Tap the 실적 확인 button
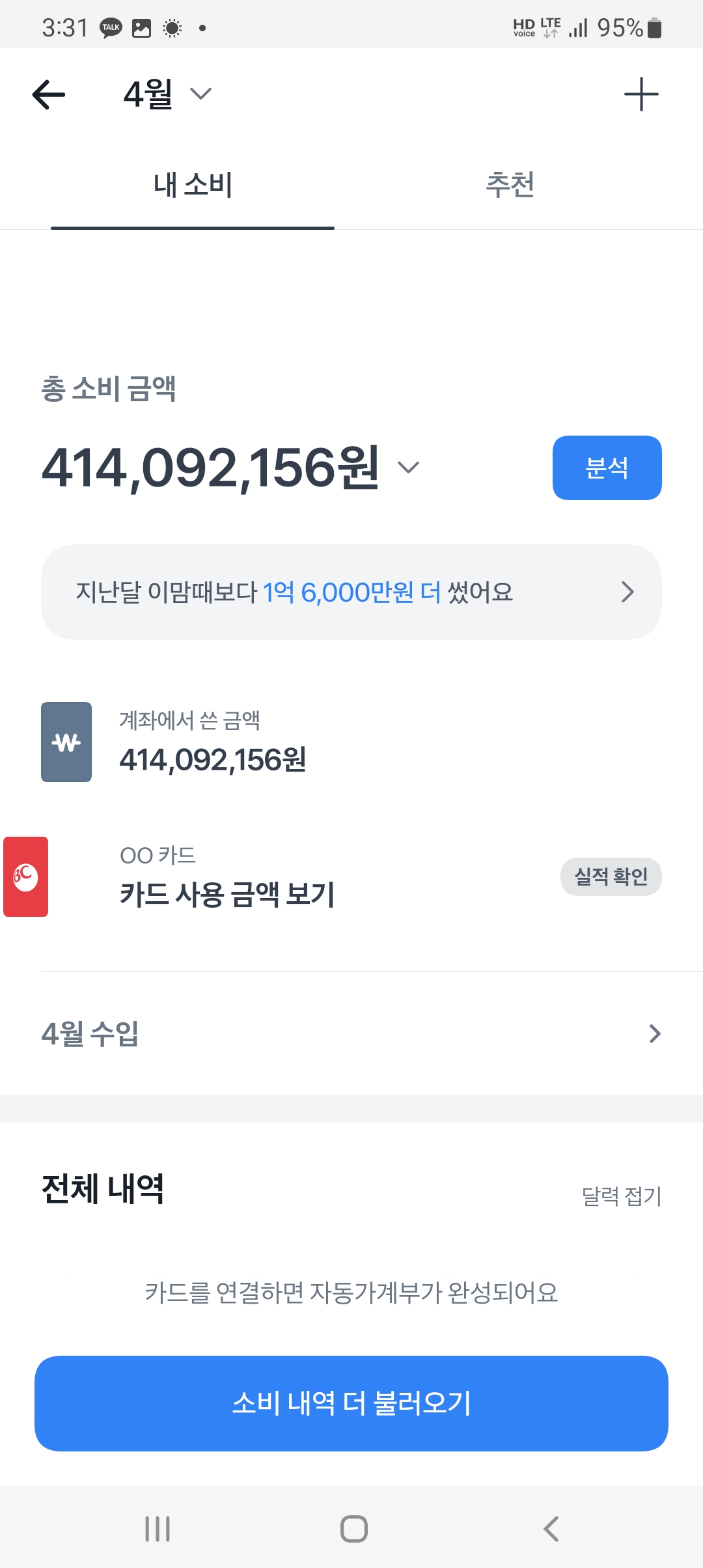This screenshot has width=703, height=1568. pos(611,876)
